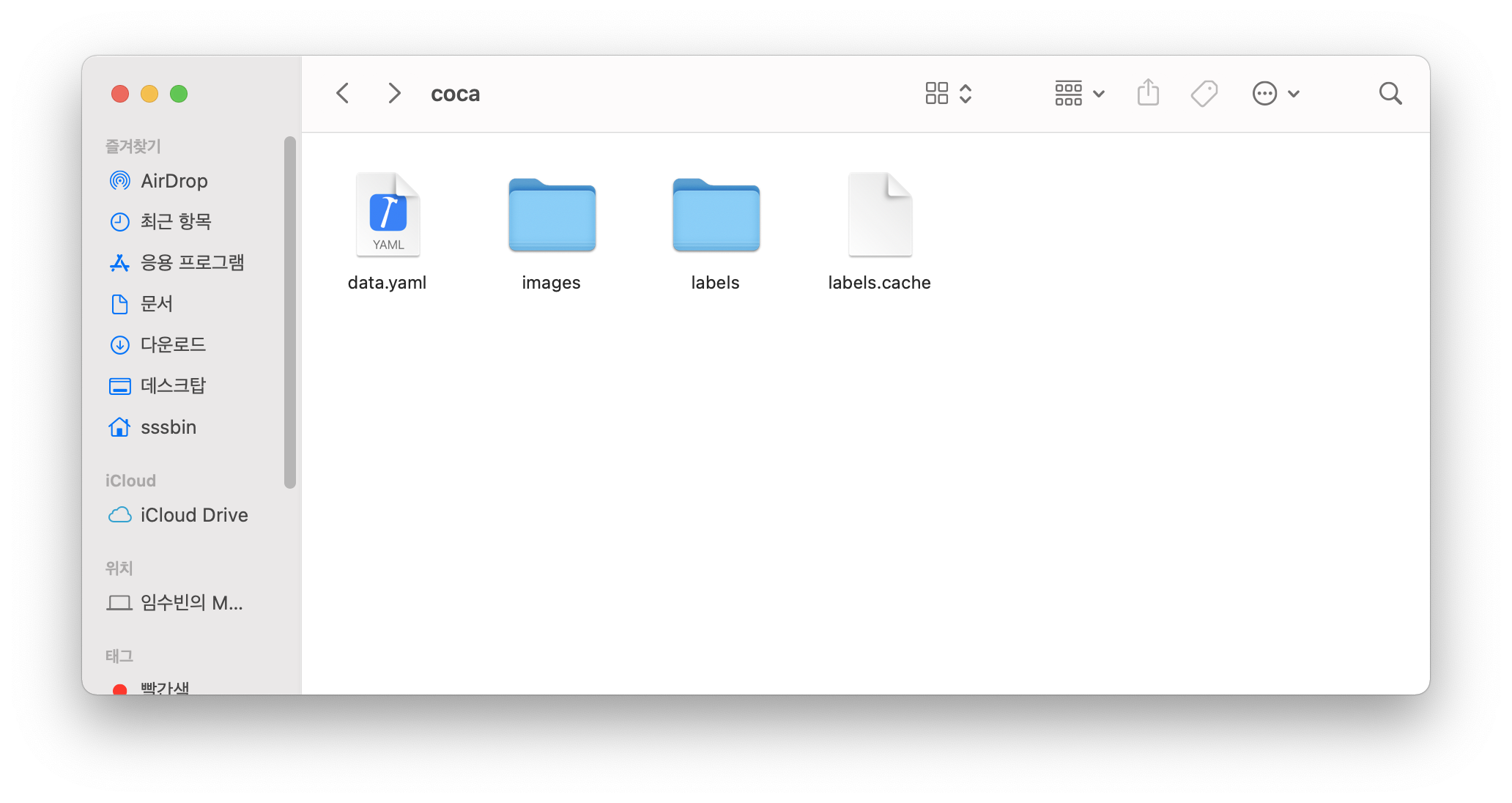The height and width of the screenshot is (803, 1512).
Task: Open iCloud Drive in the sidebar
Action: pos(194,515)
